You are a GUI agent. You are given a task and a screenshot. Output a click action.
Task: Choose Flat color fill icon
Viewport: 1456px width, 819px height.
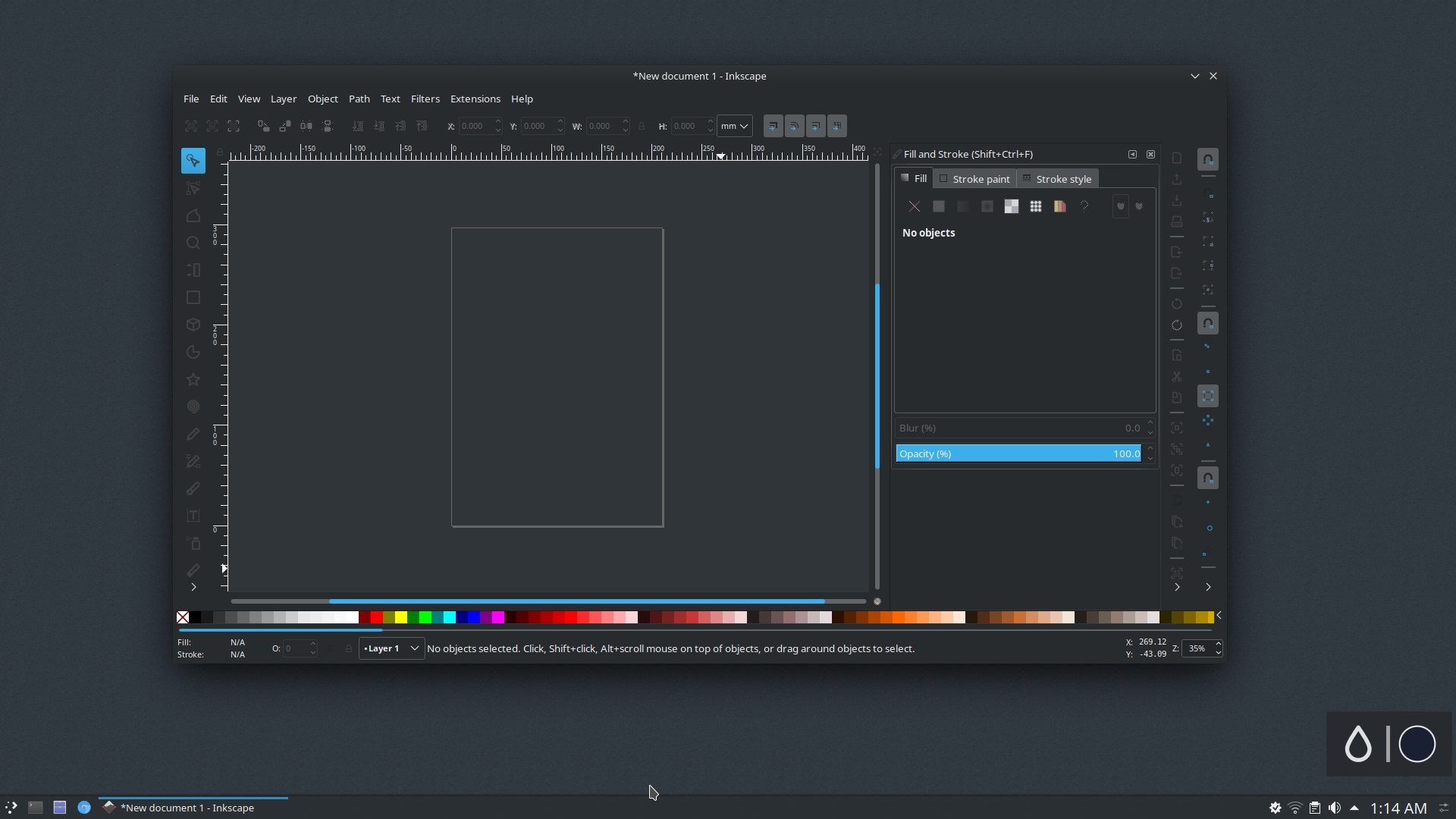pos(939,206)
